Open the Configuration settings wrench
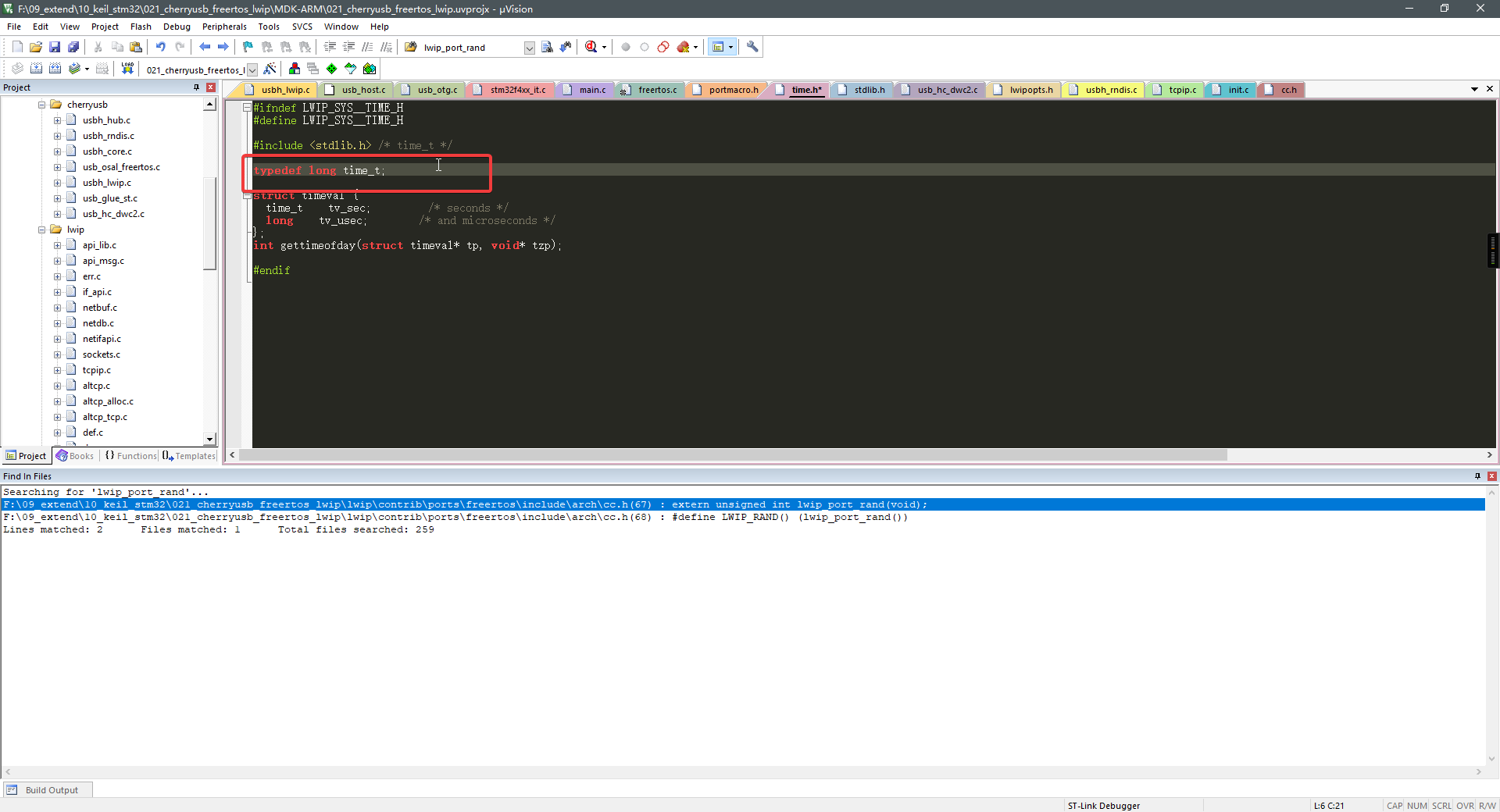 pyautogui.click(x=752, y=47)
